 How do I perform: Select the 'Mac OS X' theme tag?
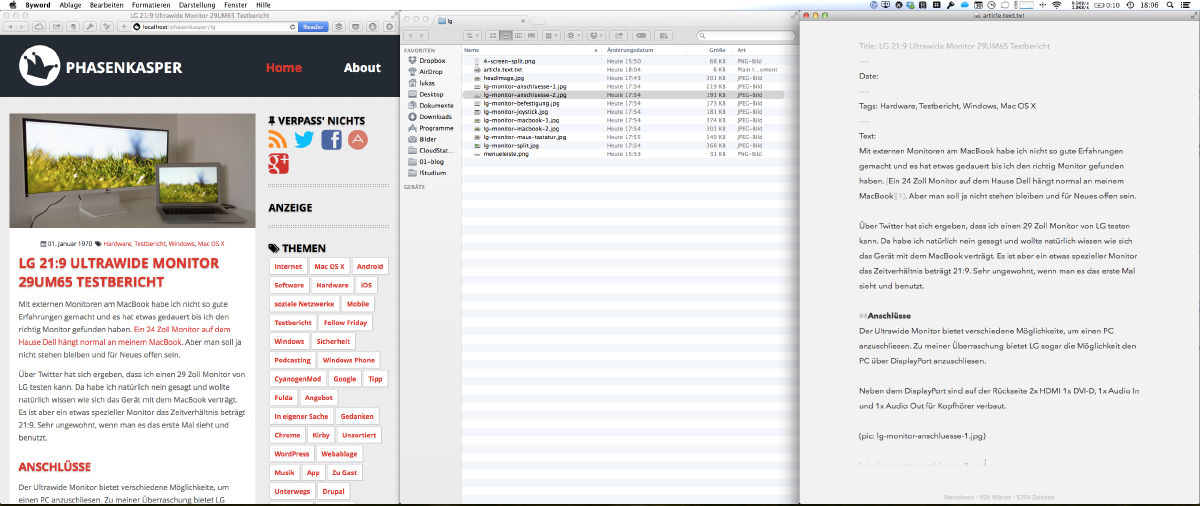[x=329, y=267]
